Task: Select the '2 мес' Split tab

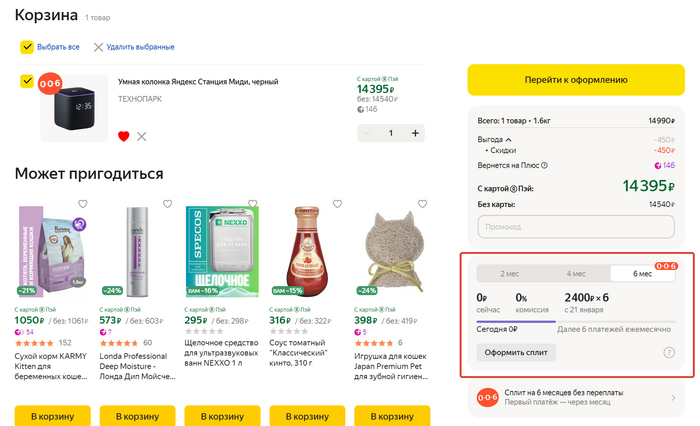Action: tap(510, 273)
